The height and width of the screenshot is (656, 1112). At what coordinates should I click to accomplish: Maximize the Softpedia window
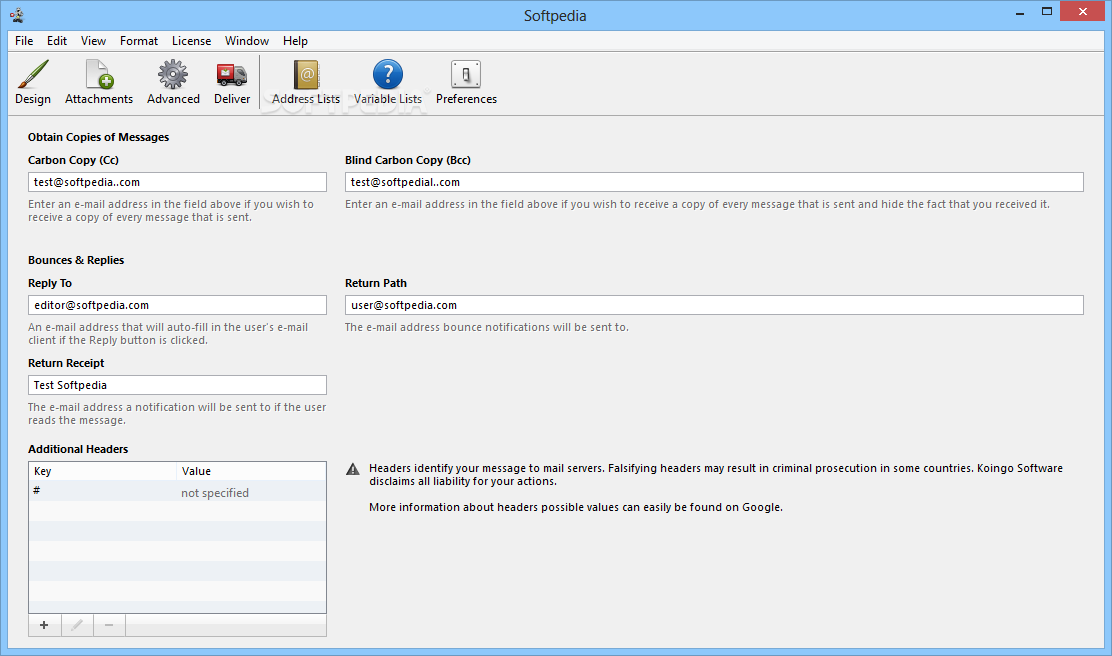pos(1047,12)
